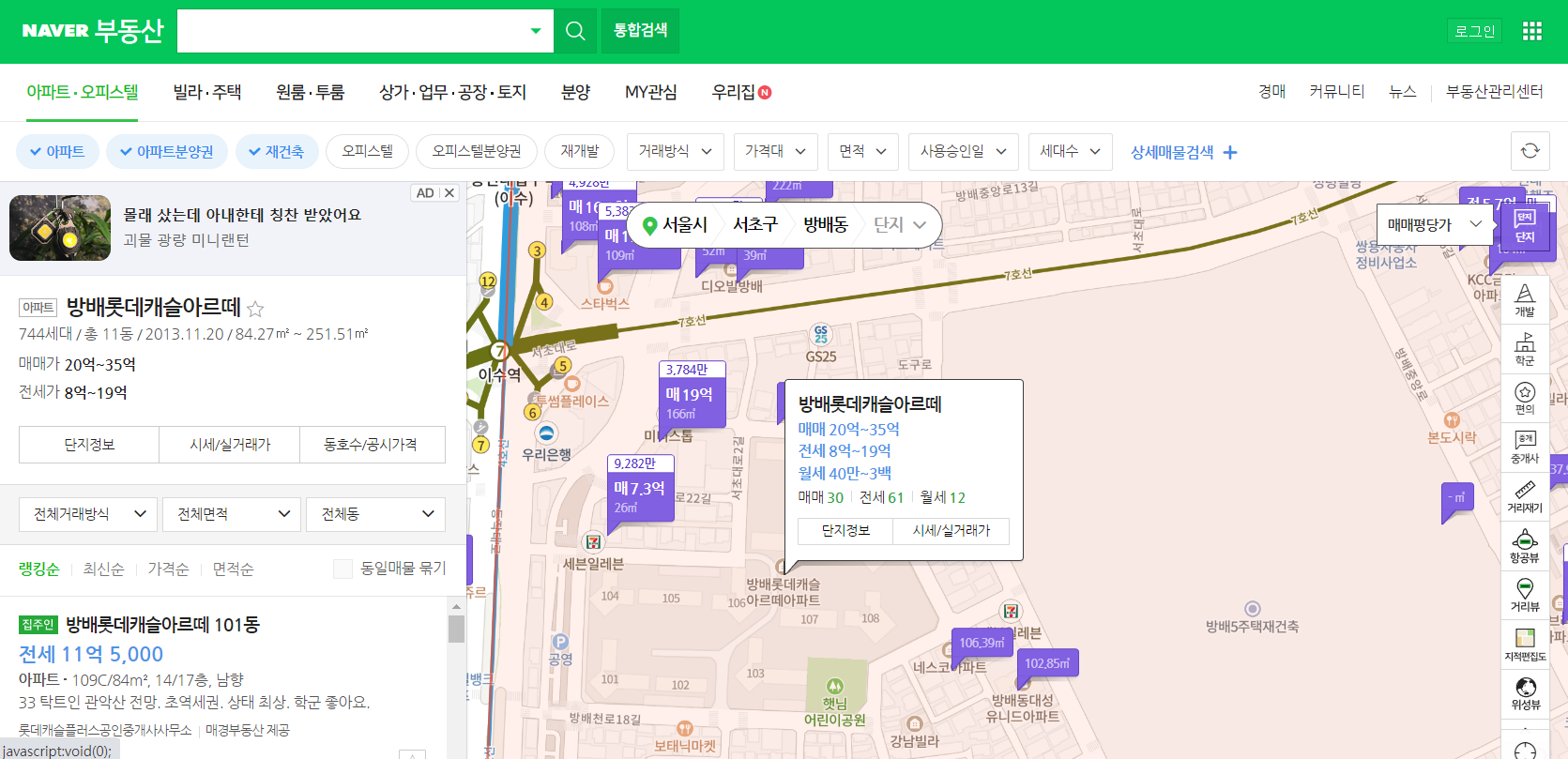Switch to 위성뷰 satellite view

(1525, 693)
